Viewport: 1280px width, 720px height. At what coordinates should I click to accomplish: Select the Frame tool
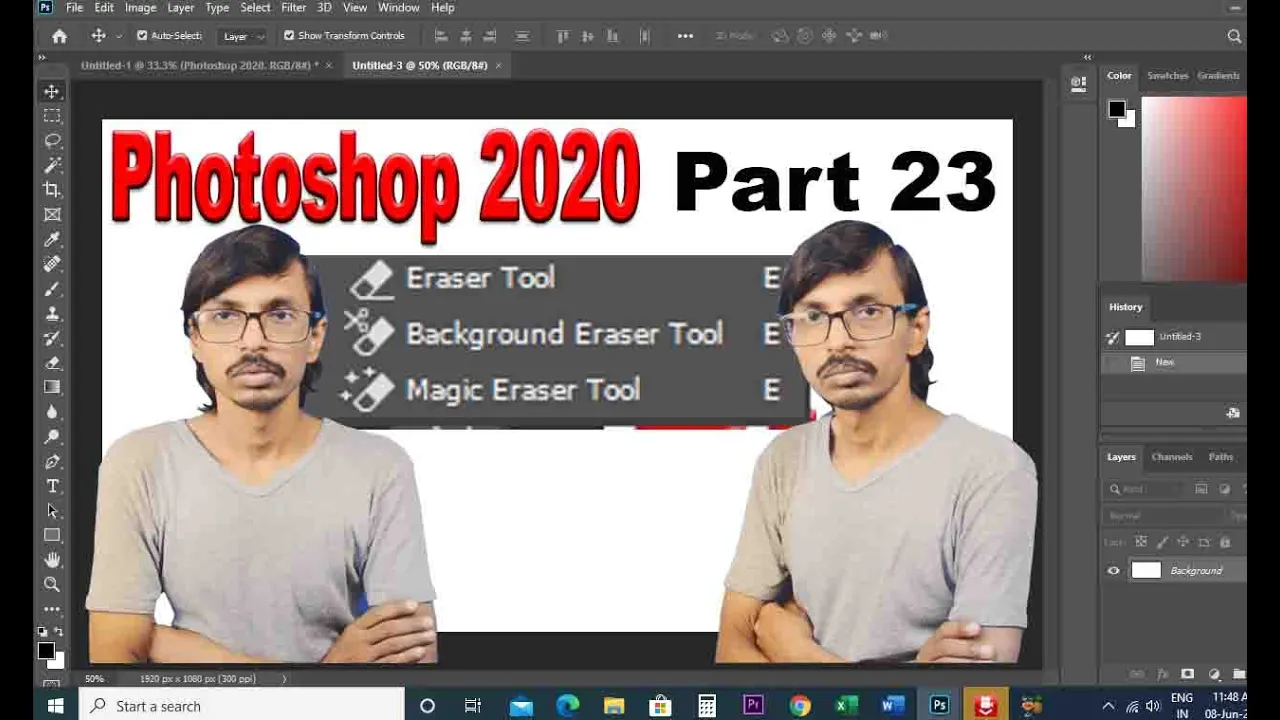tap(52, 214)
